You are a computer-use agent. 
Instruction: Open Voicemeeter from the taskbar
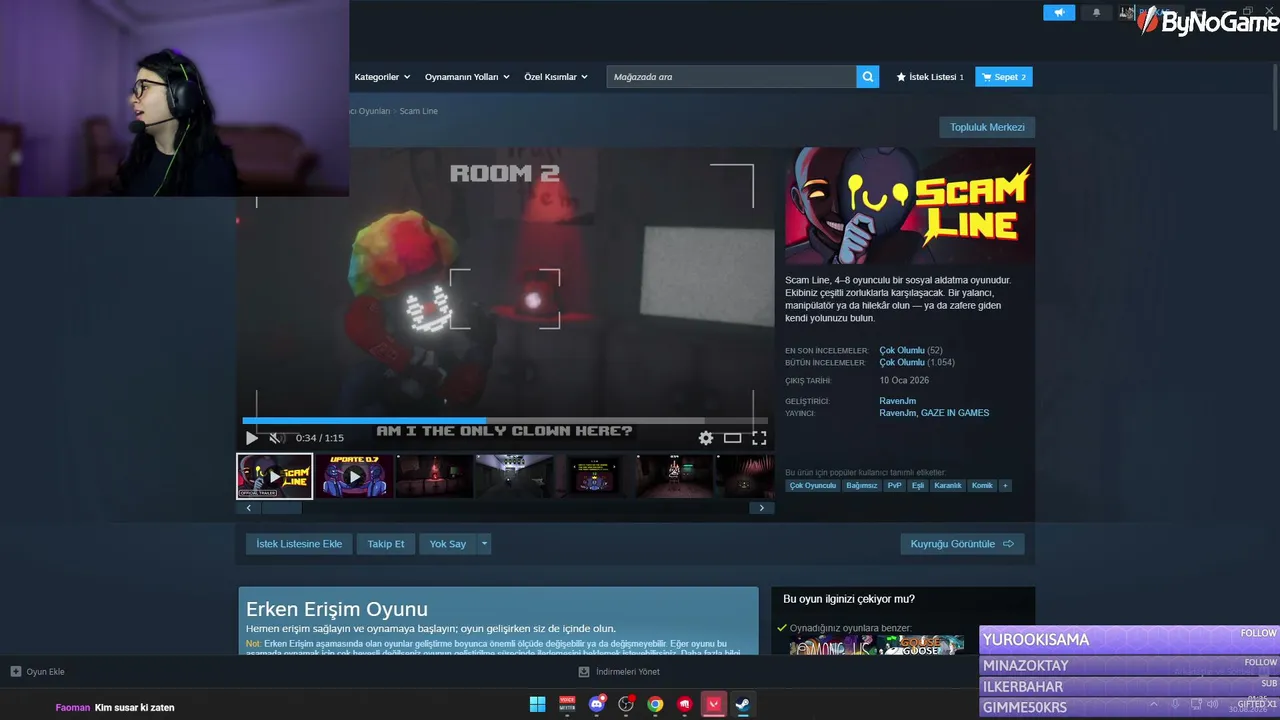(x=567, y=704)
